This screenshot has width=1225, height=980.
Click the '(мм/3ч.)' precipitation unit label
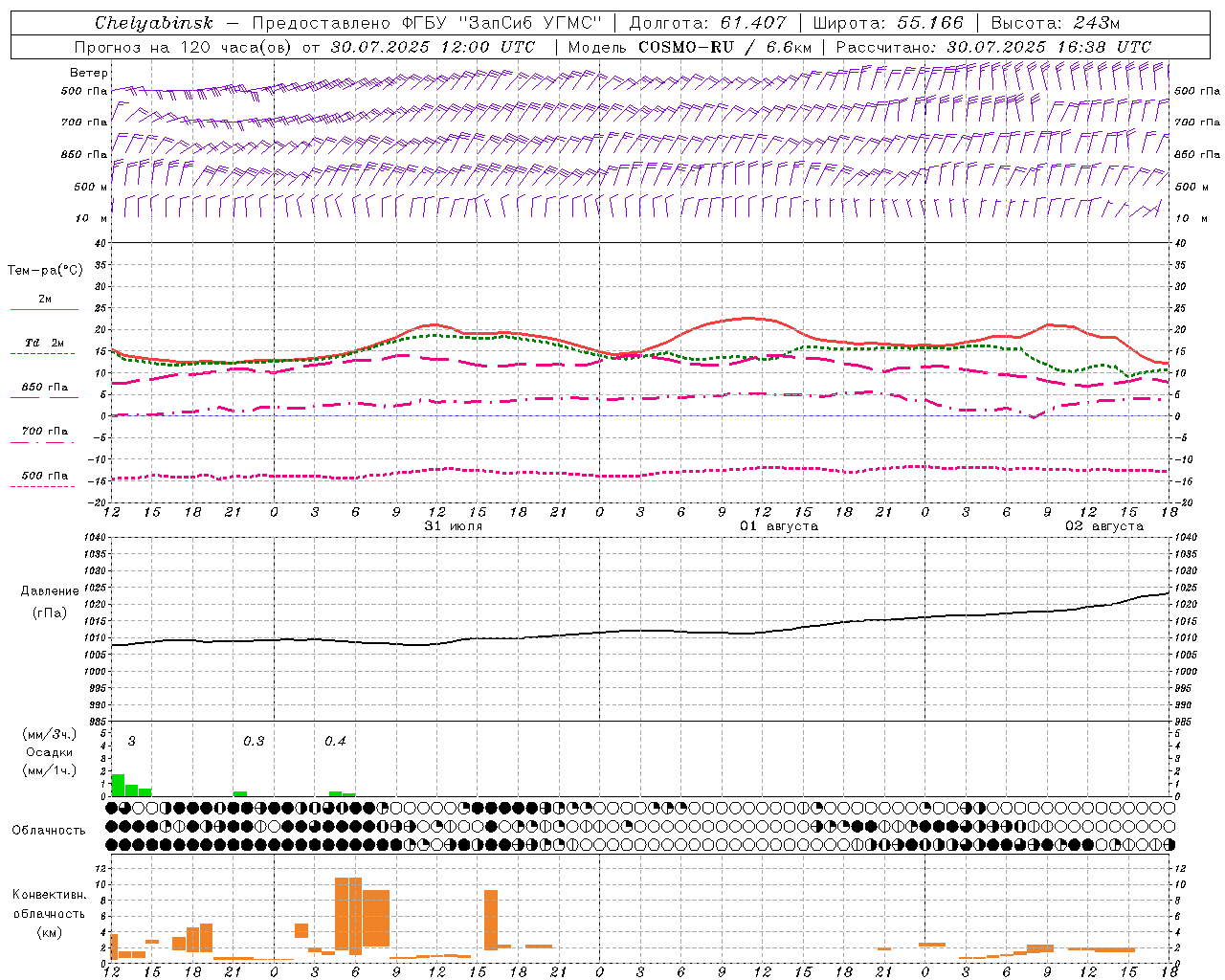click(50, 734)
